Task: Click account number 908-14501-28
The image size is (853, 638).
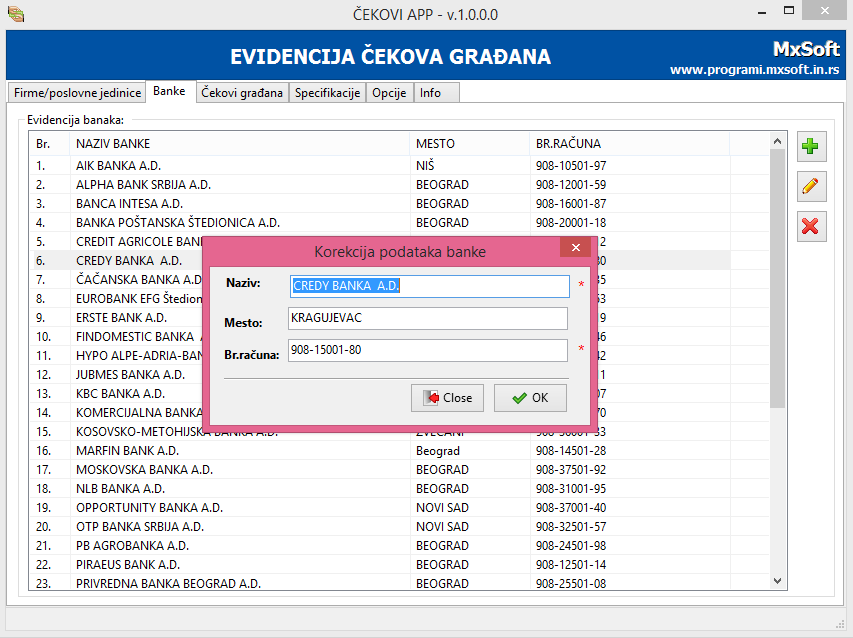Action: (571, 451)
